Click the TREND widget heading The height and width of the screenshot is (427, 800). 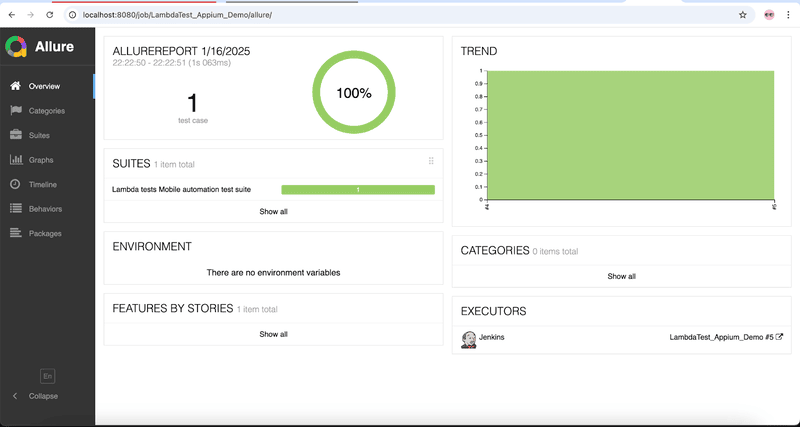479,51
